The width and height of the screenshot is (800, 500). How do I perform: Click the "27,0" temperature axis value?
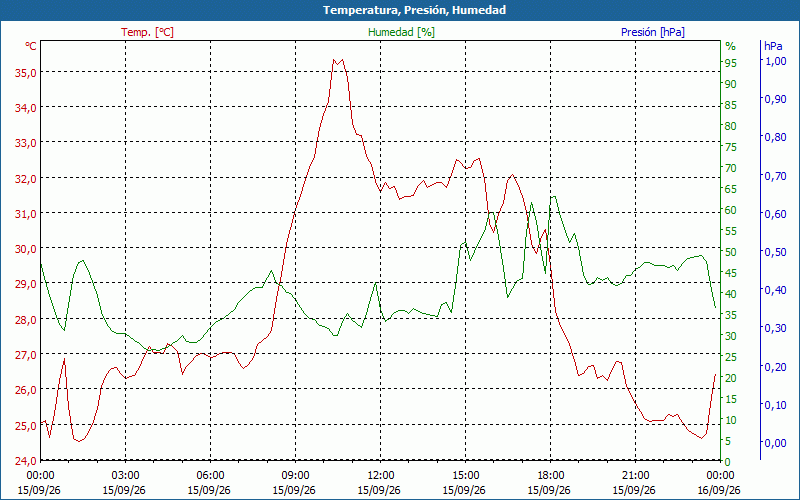[x=26, y=355]
